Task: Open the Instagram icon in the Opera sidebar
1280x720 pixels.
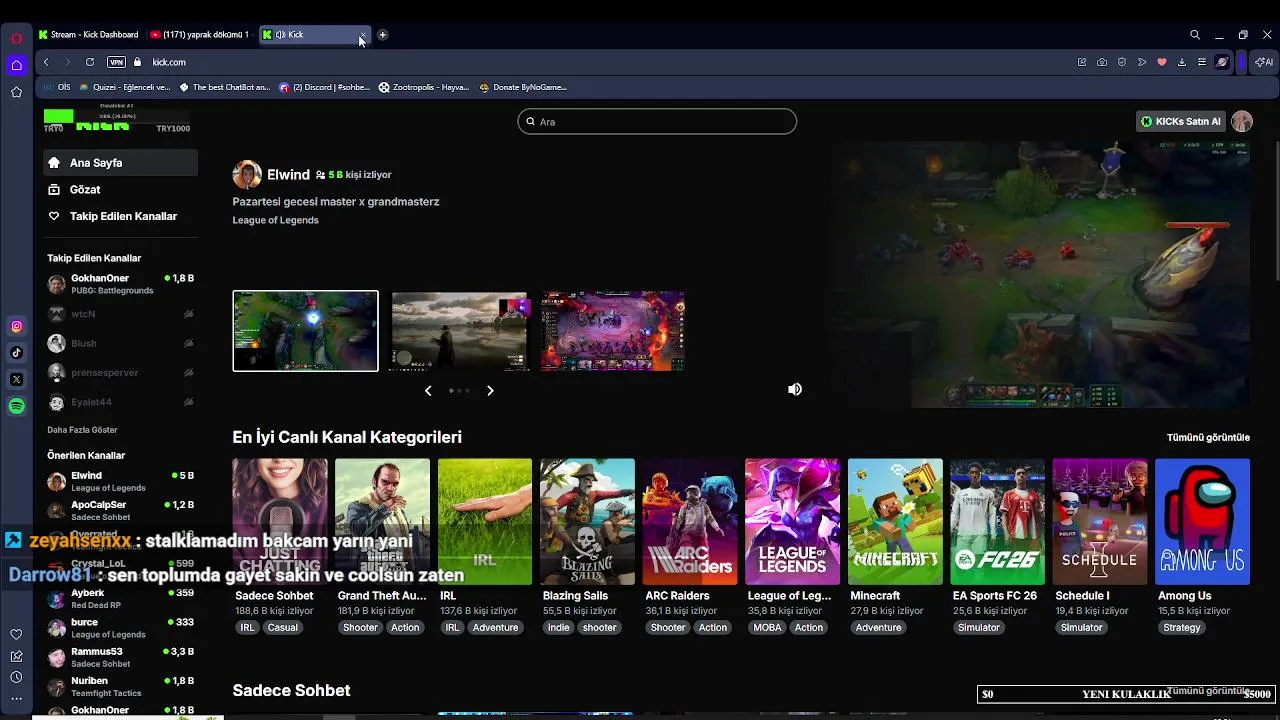Action: (x=16, y=326)
